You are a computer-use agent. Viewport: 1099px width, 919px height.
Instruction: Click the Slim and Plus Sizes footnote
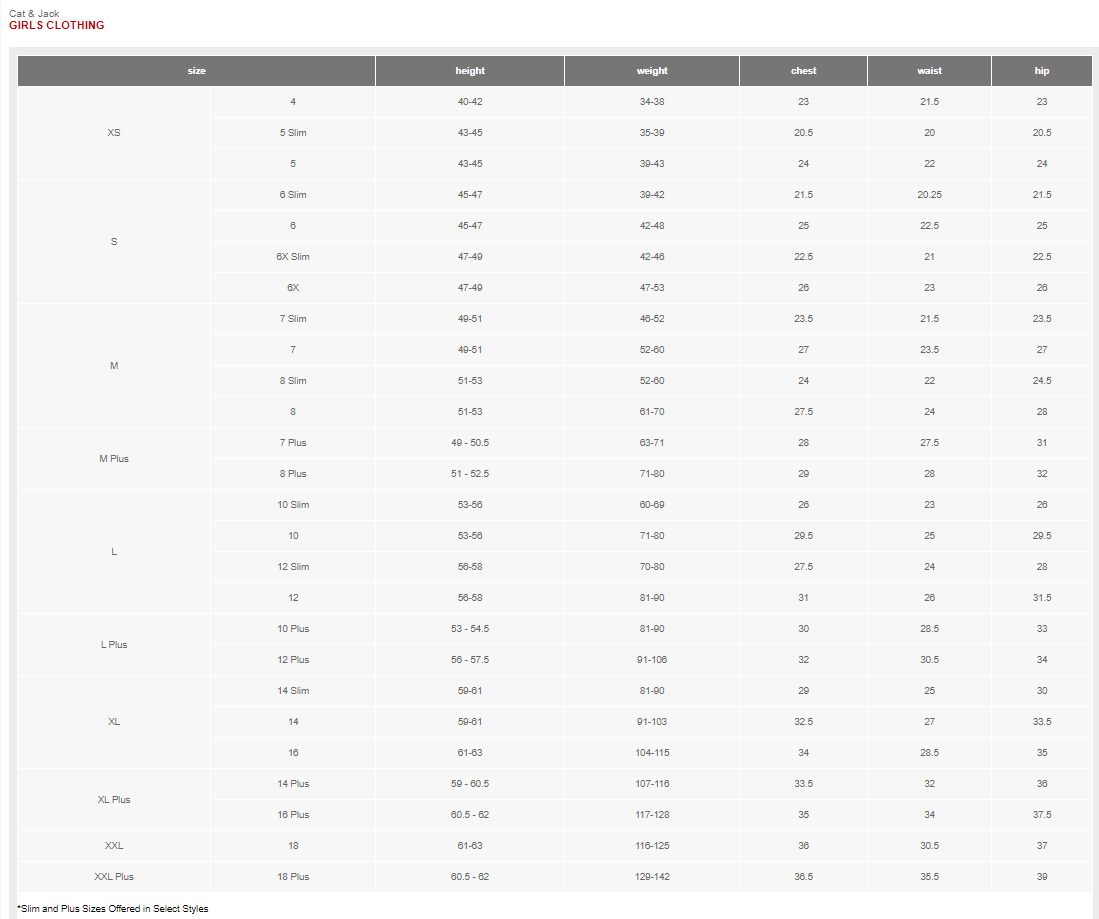113,908
